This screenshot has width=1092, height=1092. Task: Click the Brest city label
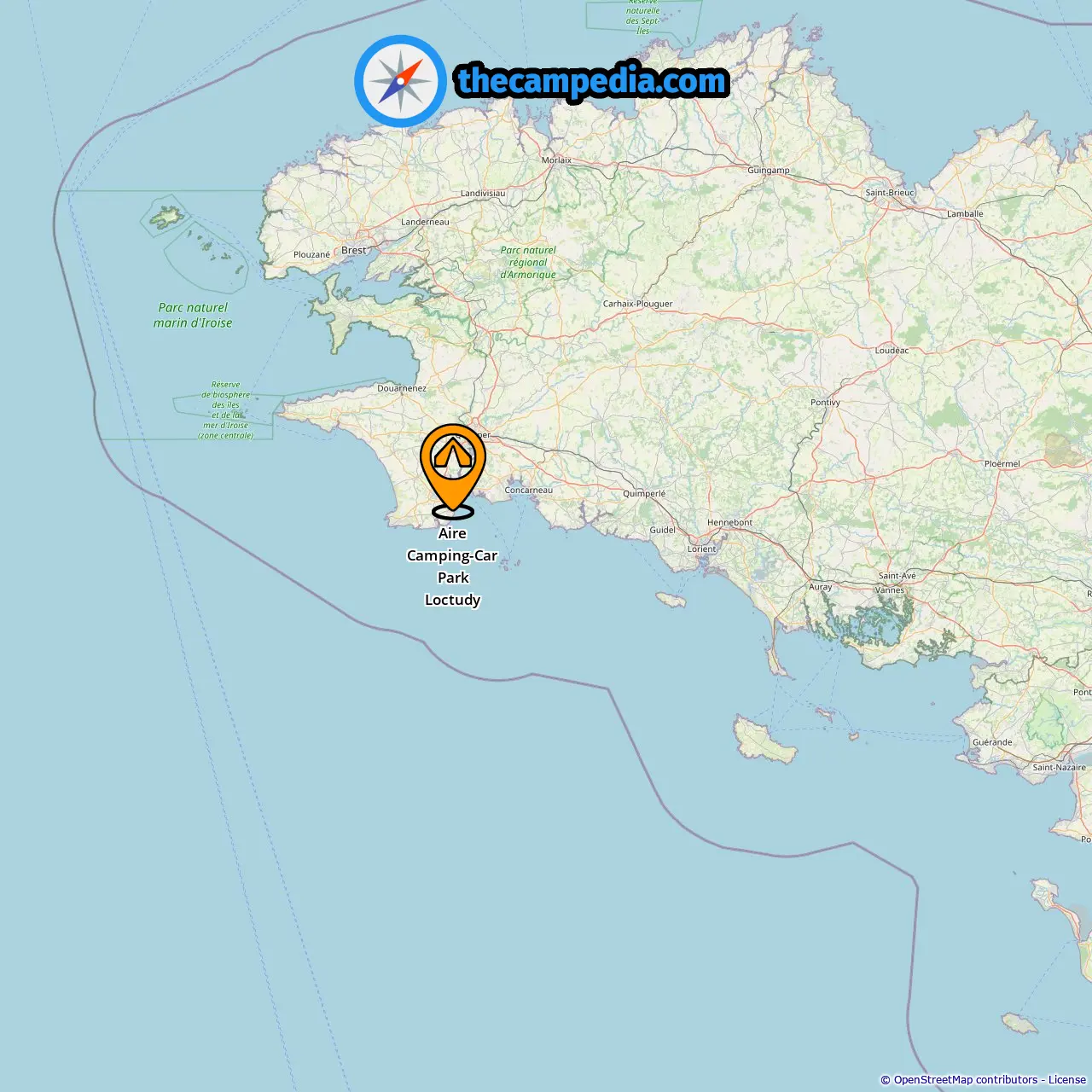click(x=353, y=250)
